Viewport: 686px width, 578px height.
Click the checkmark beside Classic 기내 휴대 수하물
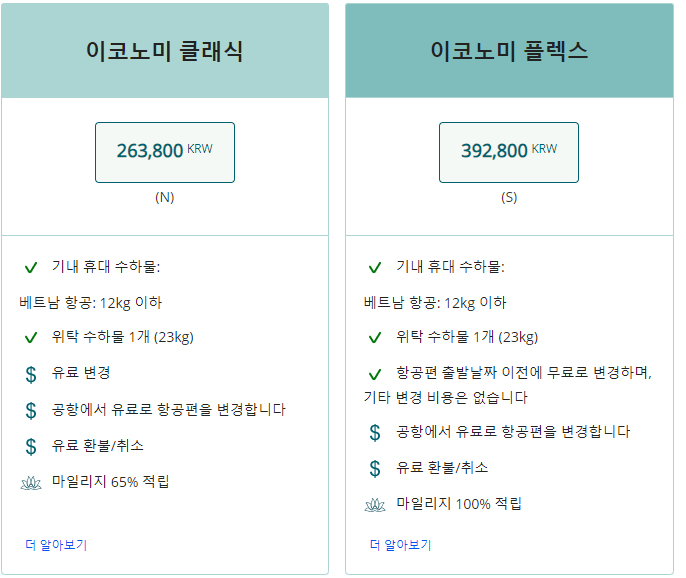point(31,267)
